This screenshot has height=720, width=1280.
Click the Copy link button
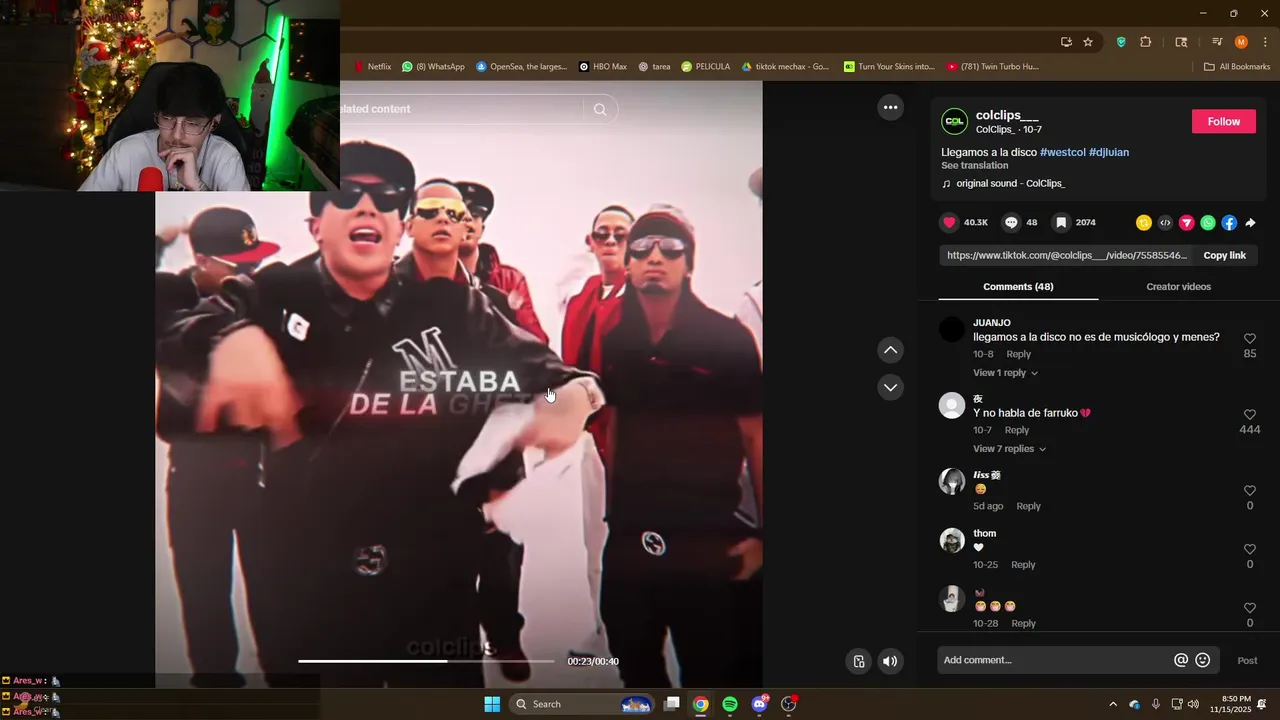pyautogui.click(x=1224, y=255)
